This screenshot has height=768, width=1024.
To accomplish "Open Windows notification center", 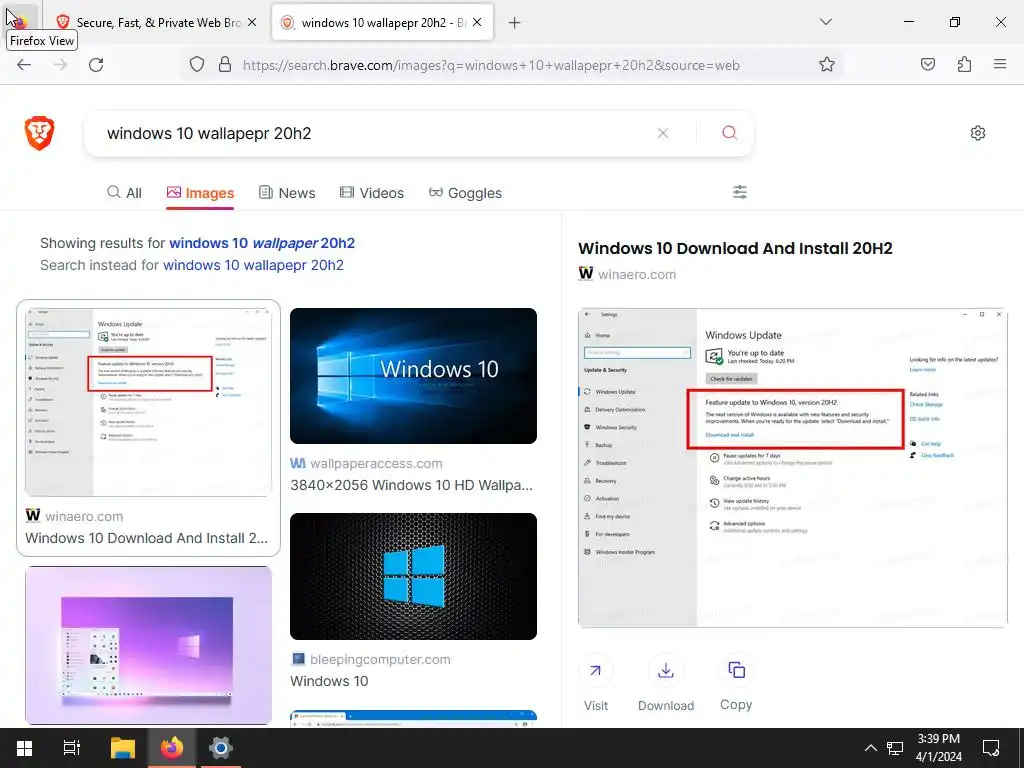I will (x=991, y=748).
